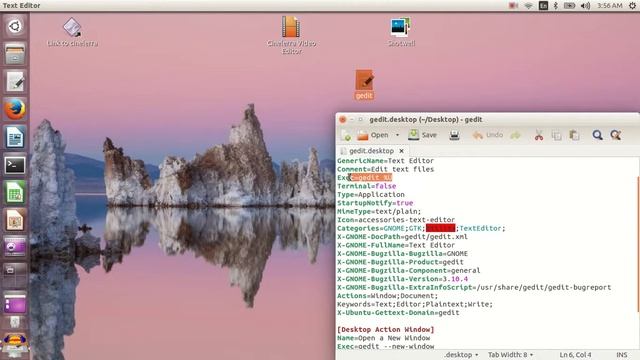Viewport: 640px width, 360px height.
Task: Open the Find magnifier tool
Action: click(598, 135)
